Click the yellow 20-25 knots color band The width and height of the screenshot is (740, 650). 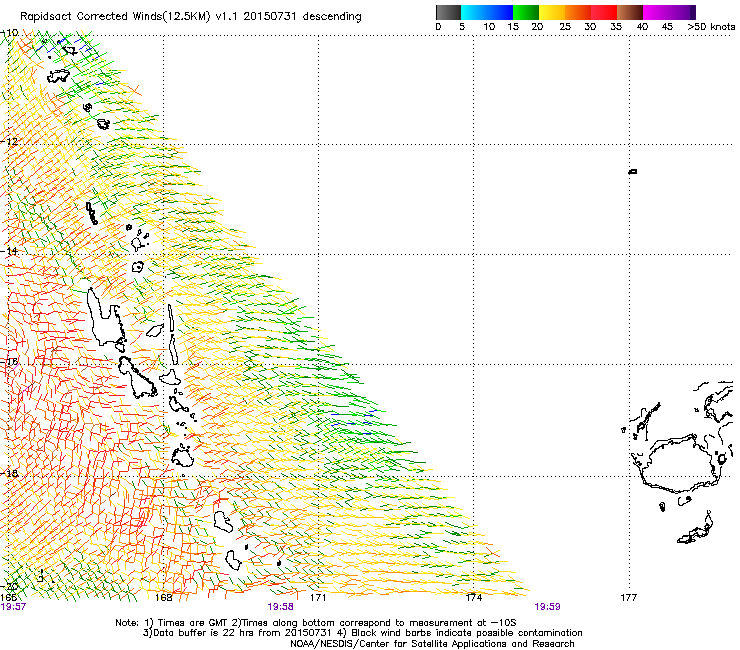click(552, 12)
